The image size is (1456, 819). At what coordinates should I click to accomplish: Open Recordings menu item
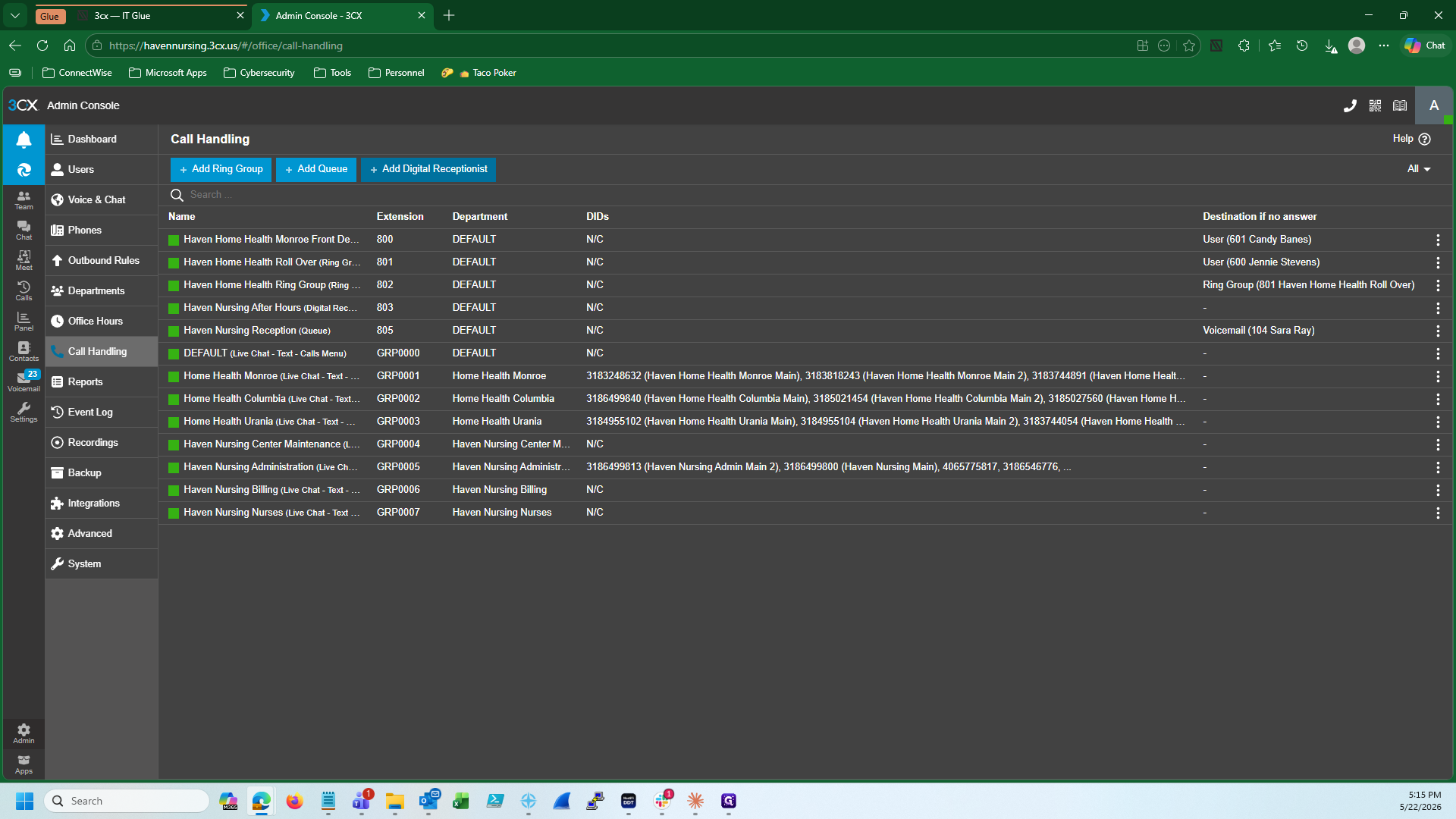coord(102,443)
